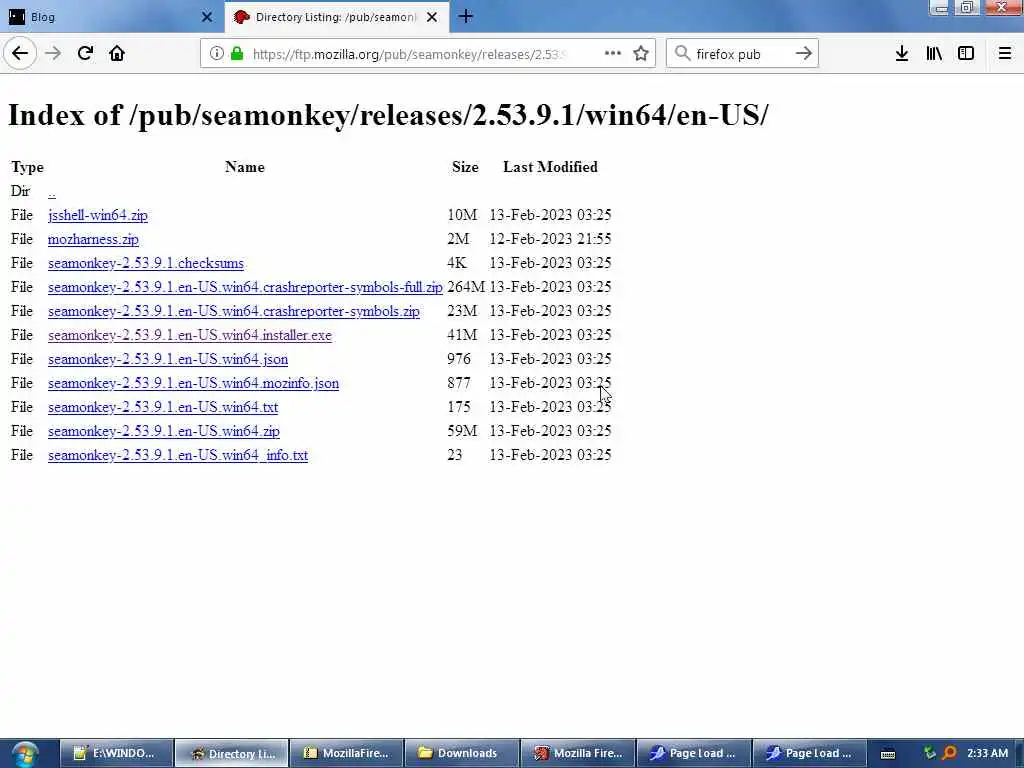Click the 'firefox pub' search box
Viewport: 1024px width, 768px height.
(x=741, y=54)
